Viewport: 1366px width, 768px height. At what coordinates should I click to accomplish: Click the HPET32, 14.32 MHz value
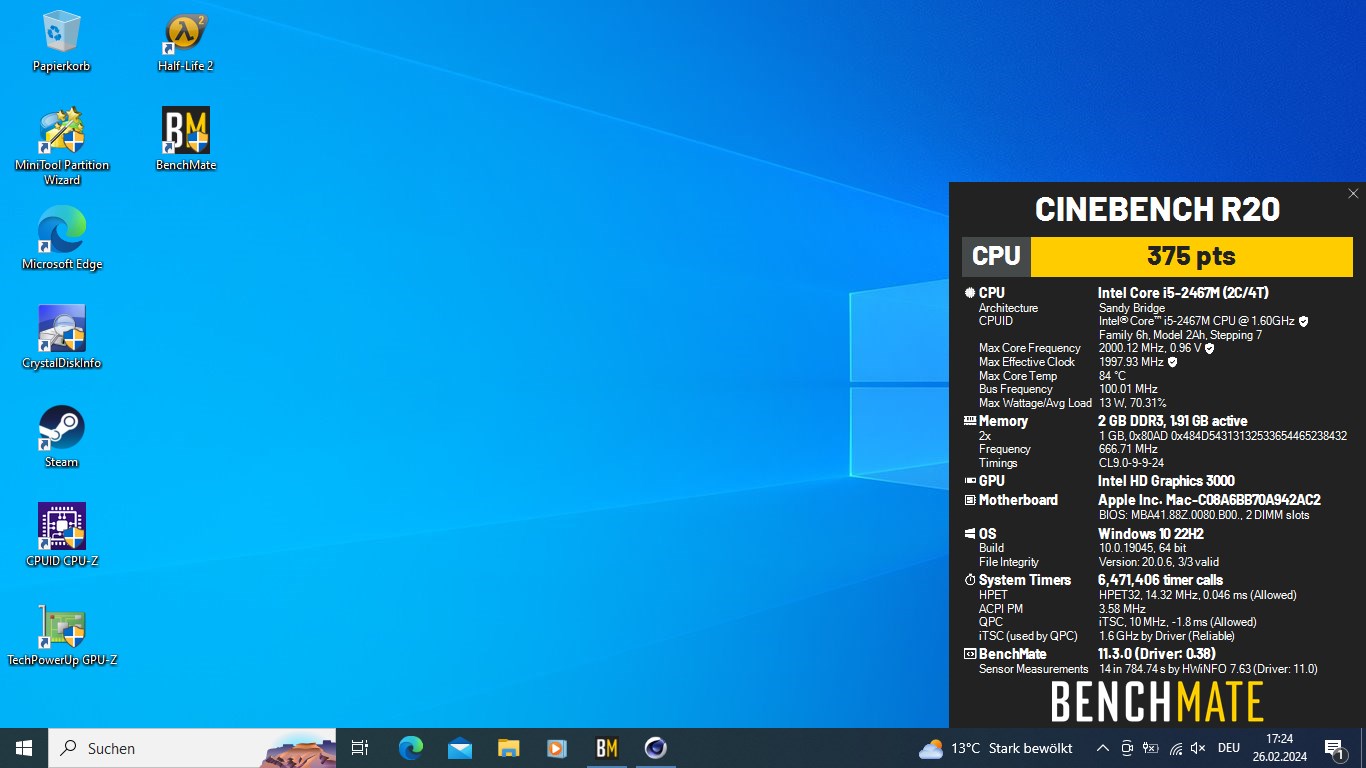tap(1197, 595)
